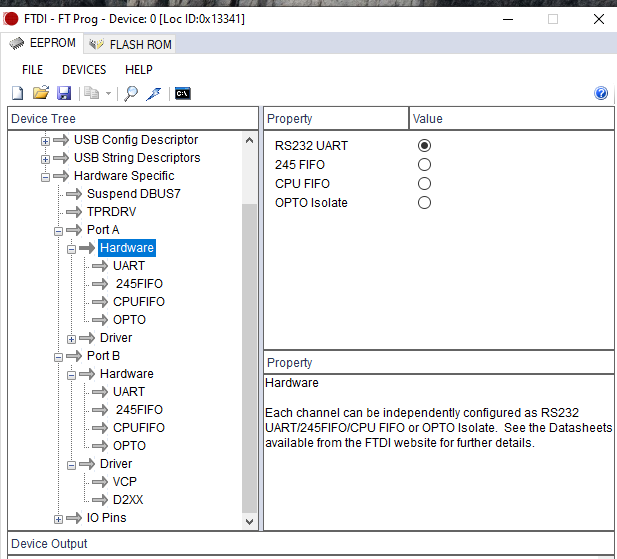Select 245FIFO under Port B Hardware
This screenshot has width=617, height=559.
[139, 410]
